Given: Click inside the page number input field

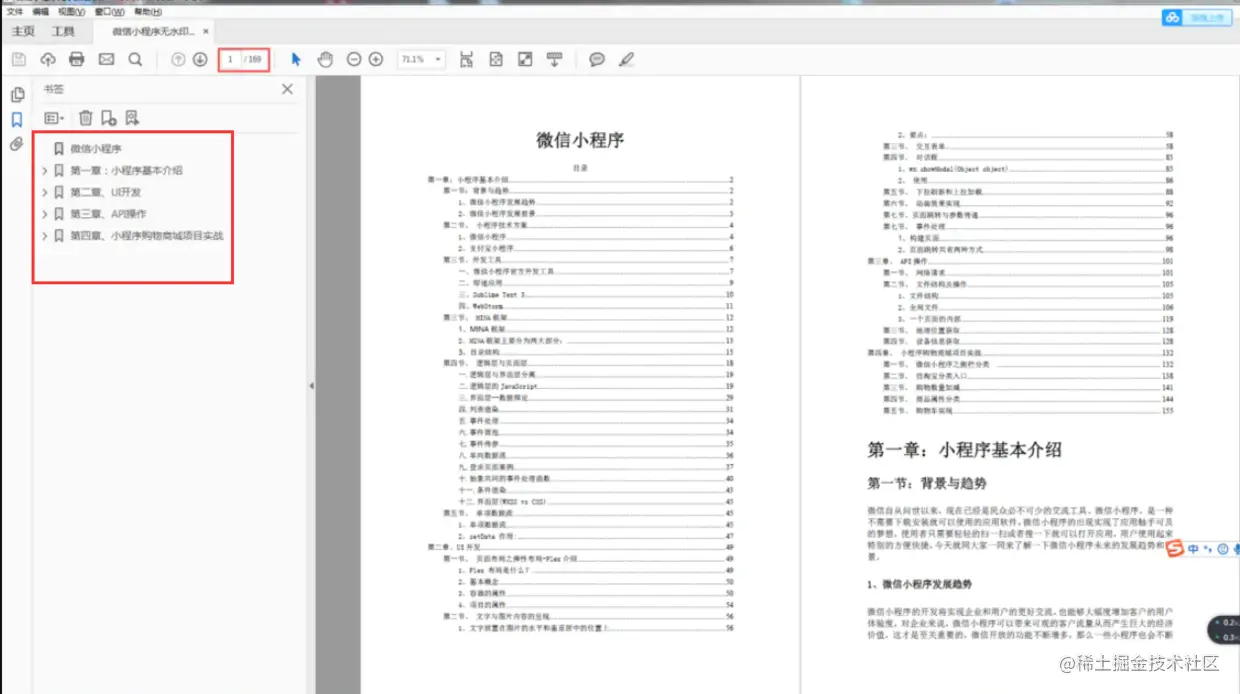Looking at the screenshot, I should click(x=231, y=59).
